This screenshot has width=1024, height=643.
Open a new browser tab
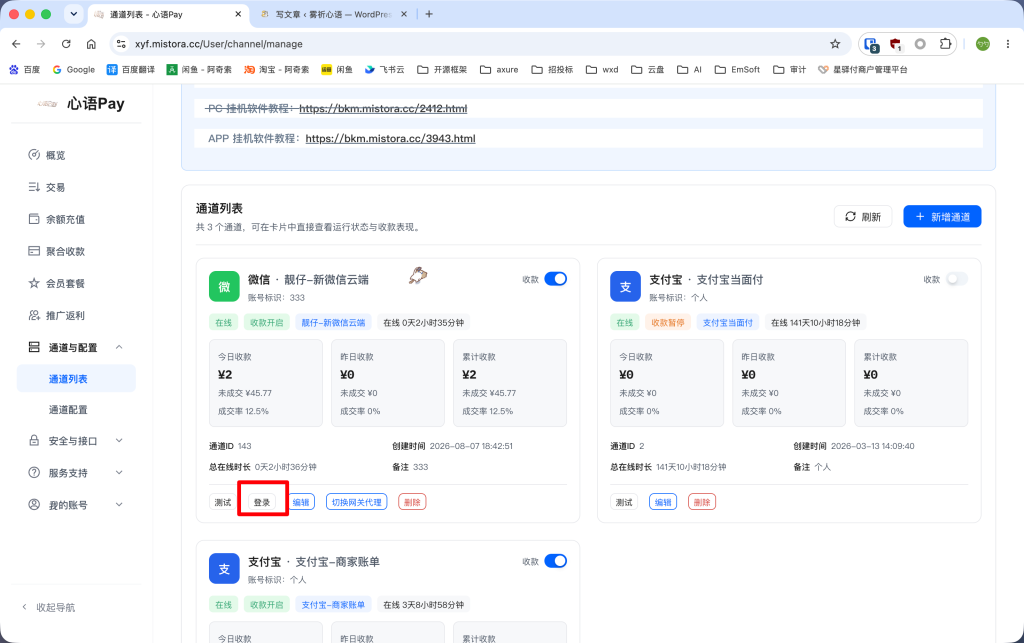(x=429, y=14)
